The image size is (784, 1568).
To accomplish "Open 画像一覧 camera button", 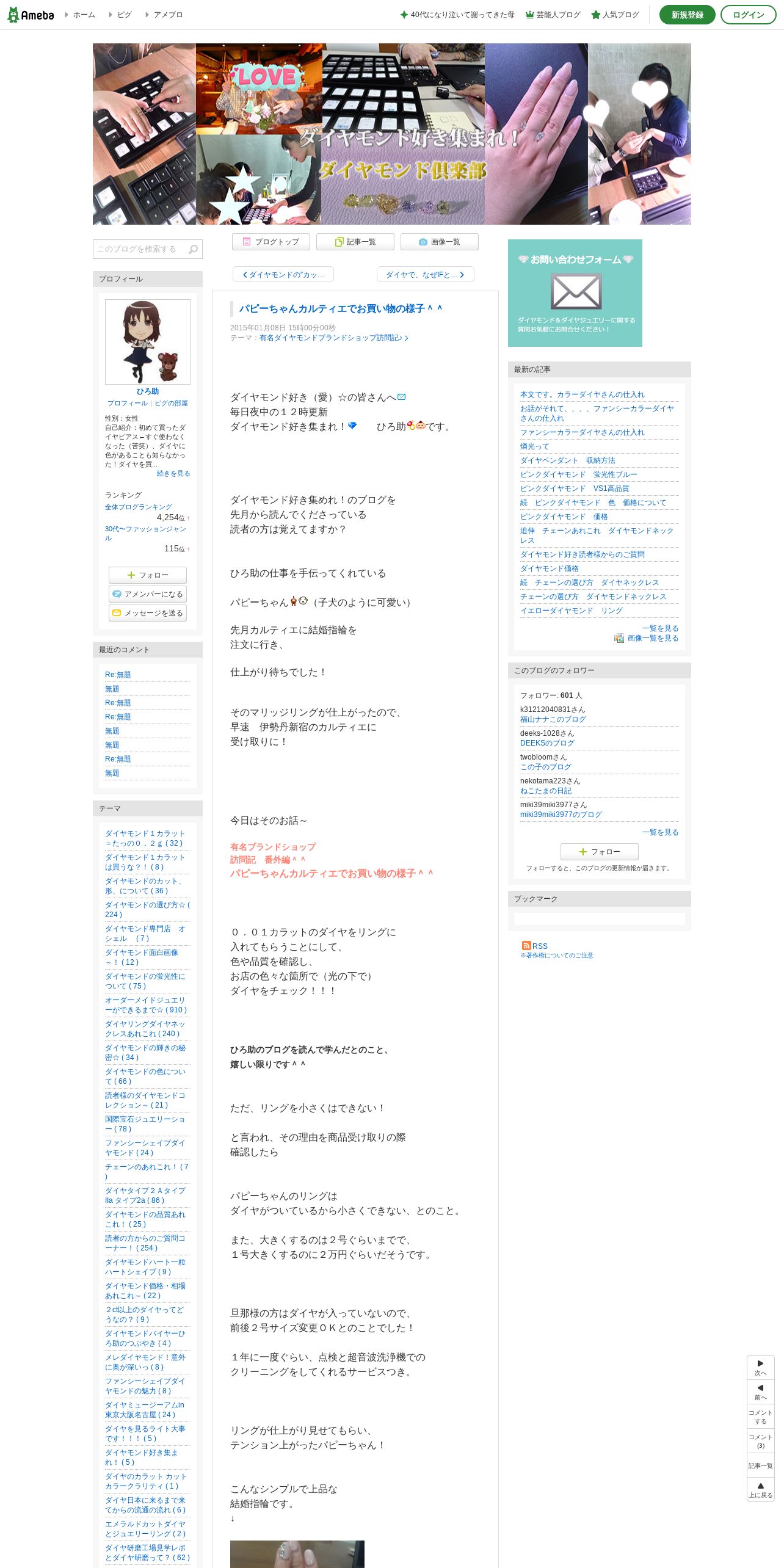I will point(439,242).
